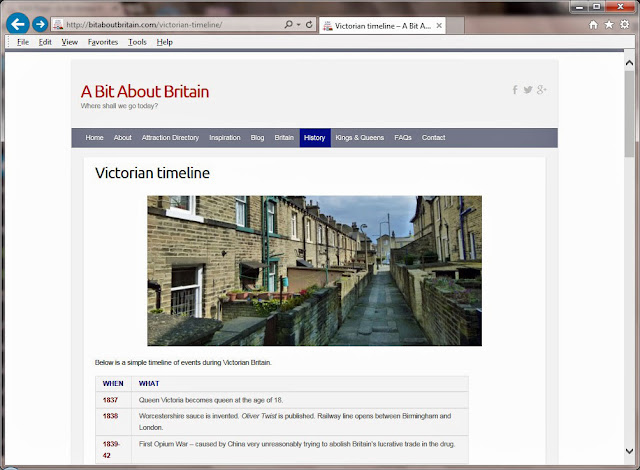Click the WHEN column header

(x=113, y=384)
